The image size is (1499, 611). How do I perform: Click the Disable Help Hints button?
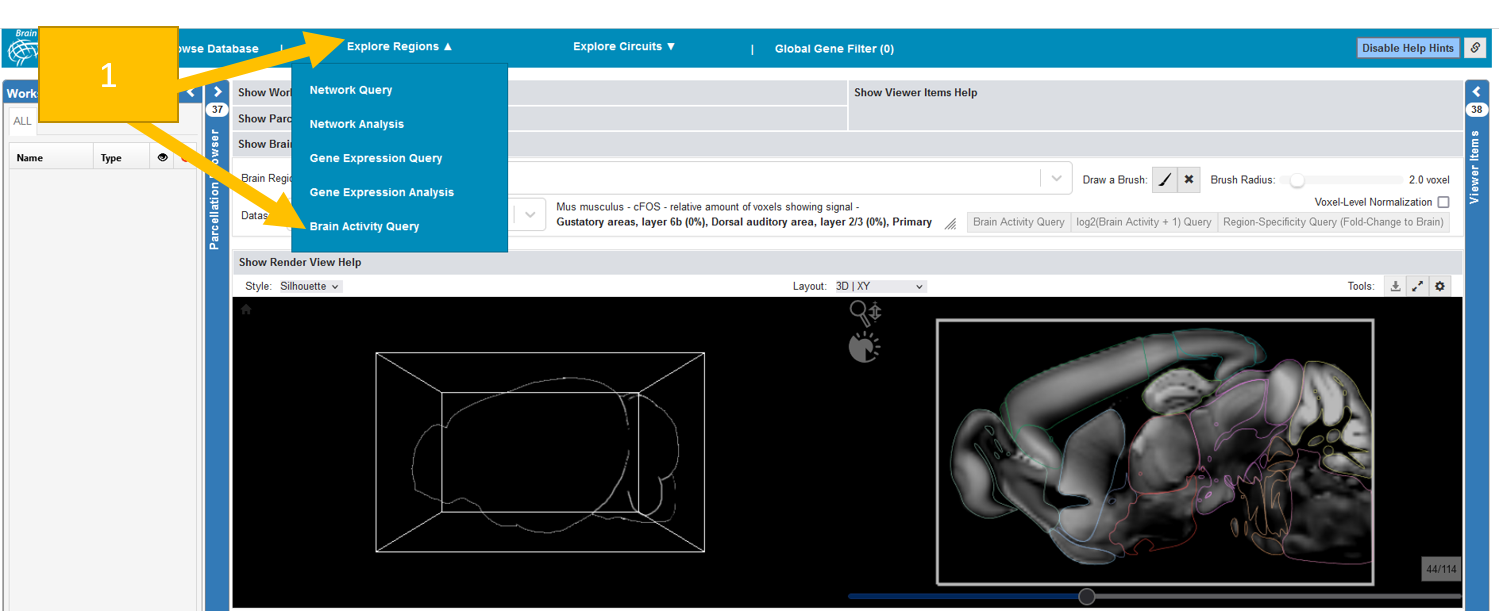coord(1407,48)
